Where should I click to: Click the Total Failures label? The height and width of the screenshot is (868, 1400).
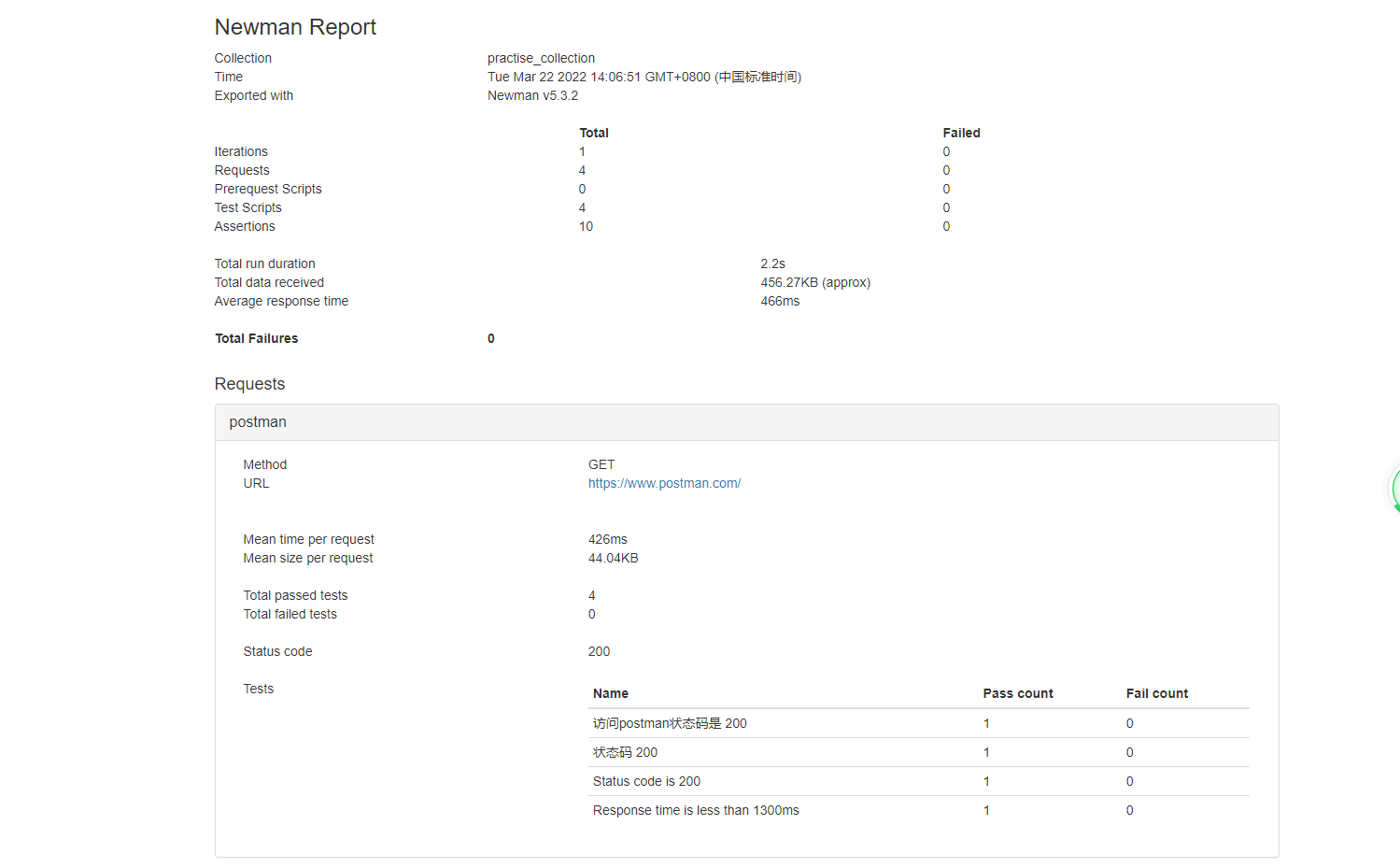pyautogui.click(x=257, y=338)
